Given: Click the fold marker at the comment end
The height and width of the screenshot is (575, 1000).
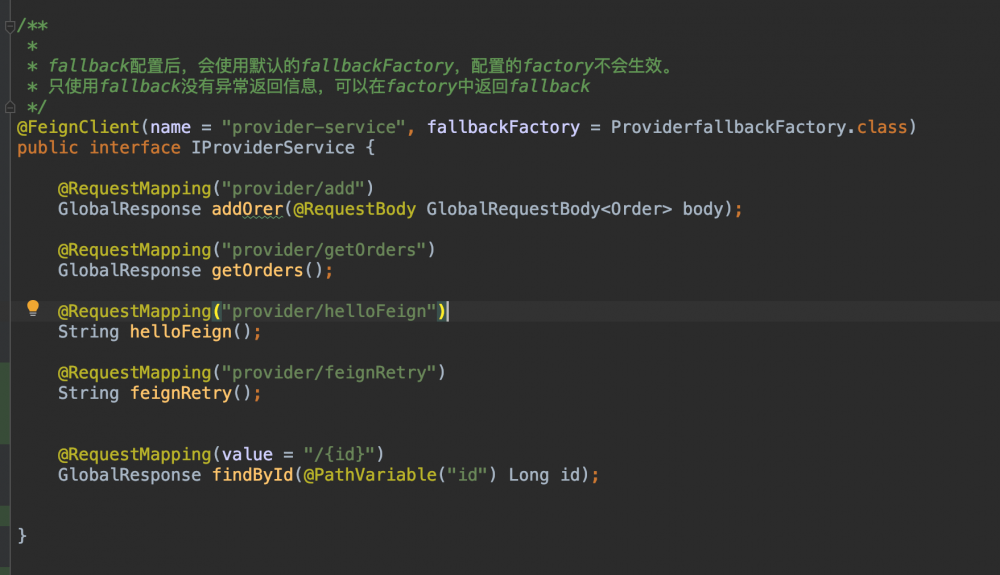Looking at the screenshot, I should (x=10, y=107).
